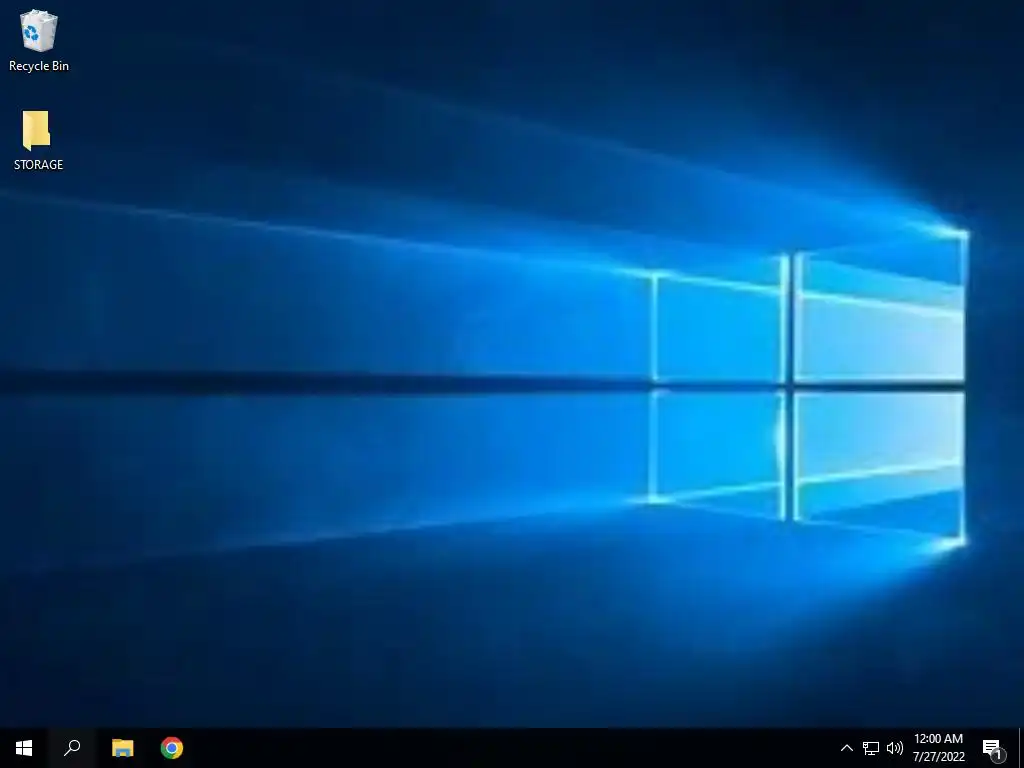
Task: Click the 'STORAGE' label text
Action: [x=39, y=165]
